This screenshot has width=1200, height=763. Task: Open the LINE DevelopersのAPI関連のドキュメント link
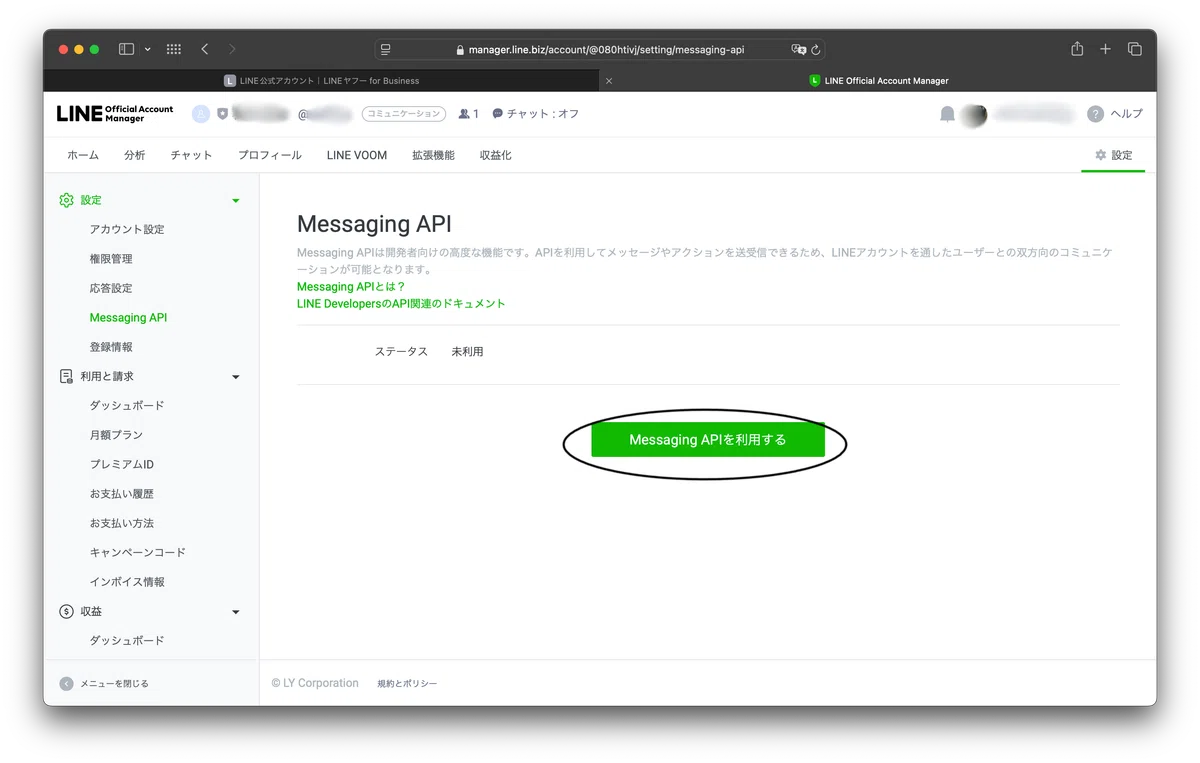click(401, 304)
